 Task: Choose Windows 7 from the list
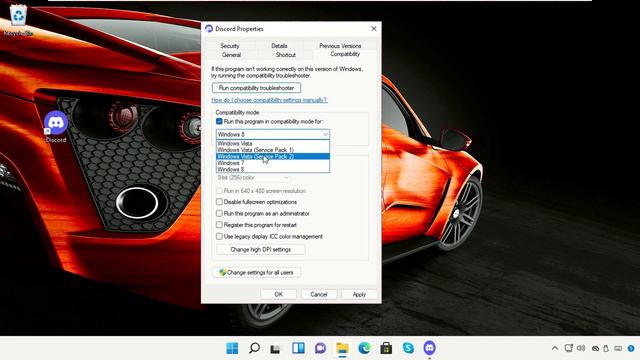pyautogui.click(x=273, y=163)
